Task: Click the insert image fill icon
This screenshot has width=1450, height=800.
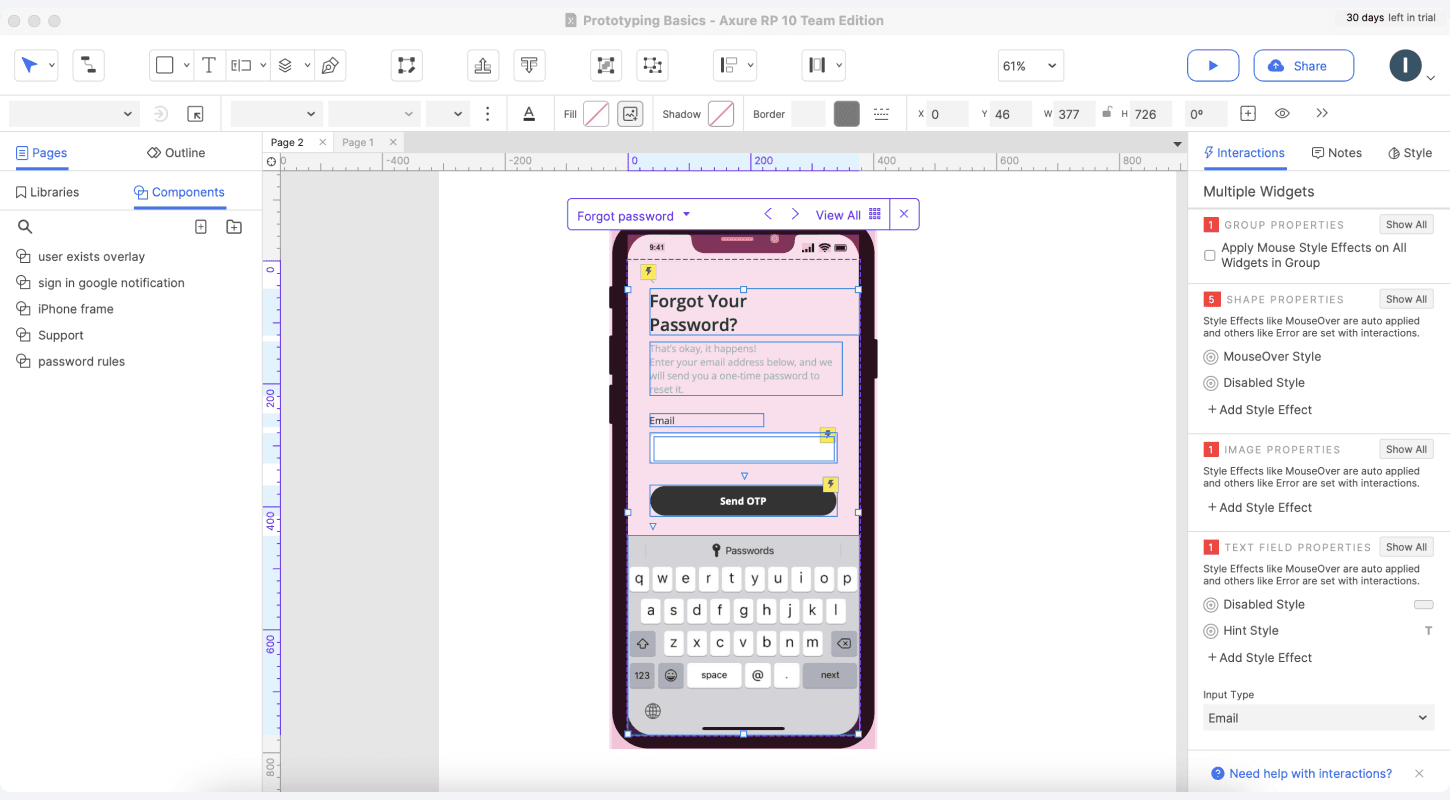Action: (630, 113)
